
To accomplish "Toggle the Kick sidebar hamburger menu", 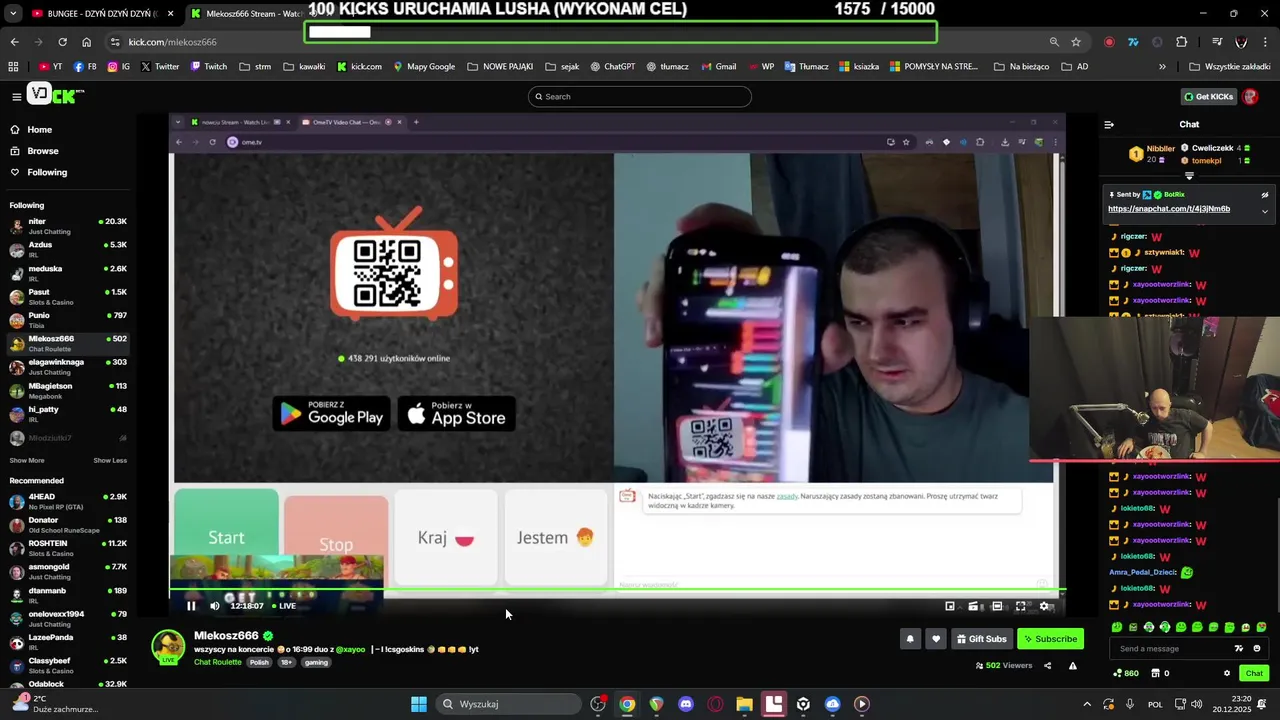I will pos(16,97).
